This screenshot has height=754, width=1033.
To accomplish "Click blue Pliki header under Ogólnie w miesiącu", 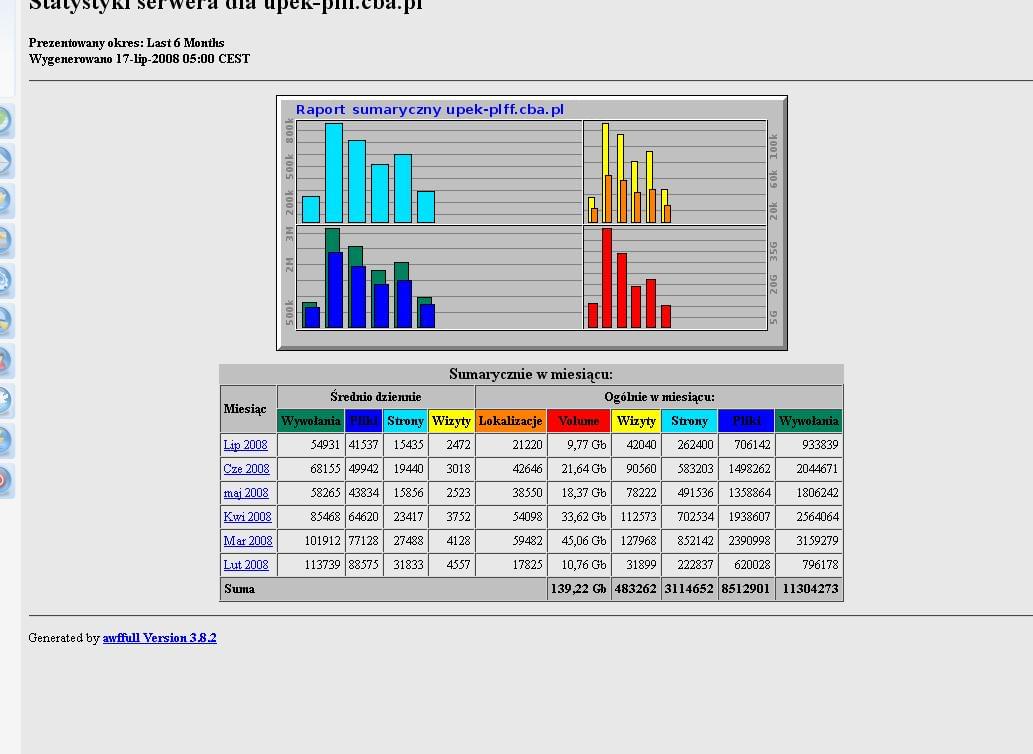I will [746, 421].
